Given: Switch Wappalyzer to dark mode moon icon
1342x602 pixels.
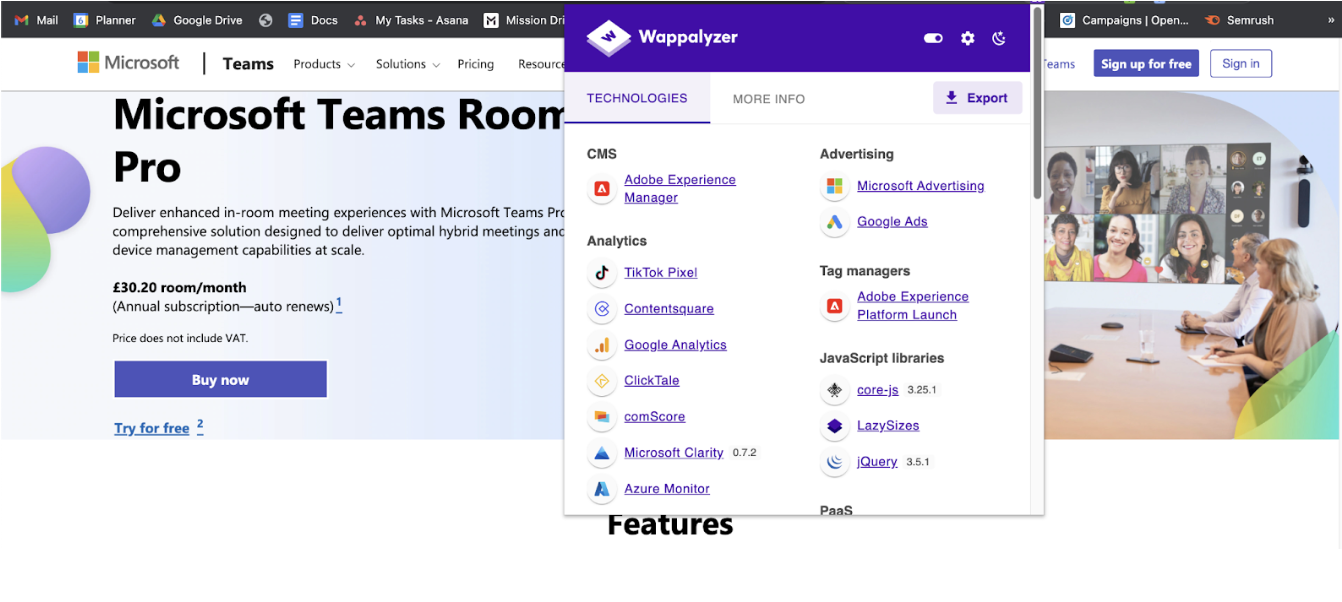Looking at the screenshot, I should click(x=999, y=38).
